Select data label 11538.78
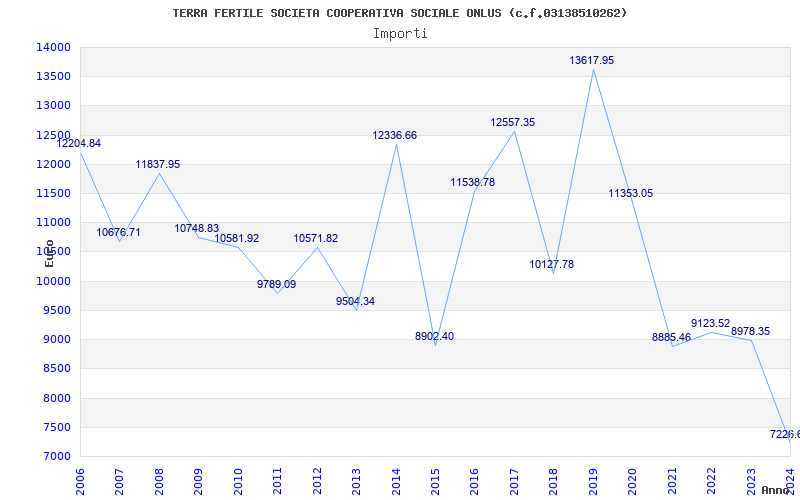800x500 pixels. tap(472, 182)
